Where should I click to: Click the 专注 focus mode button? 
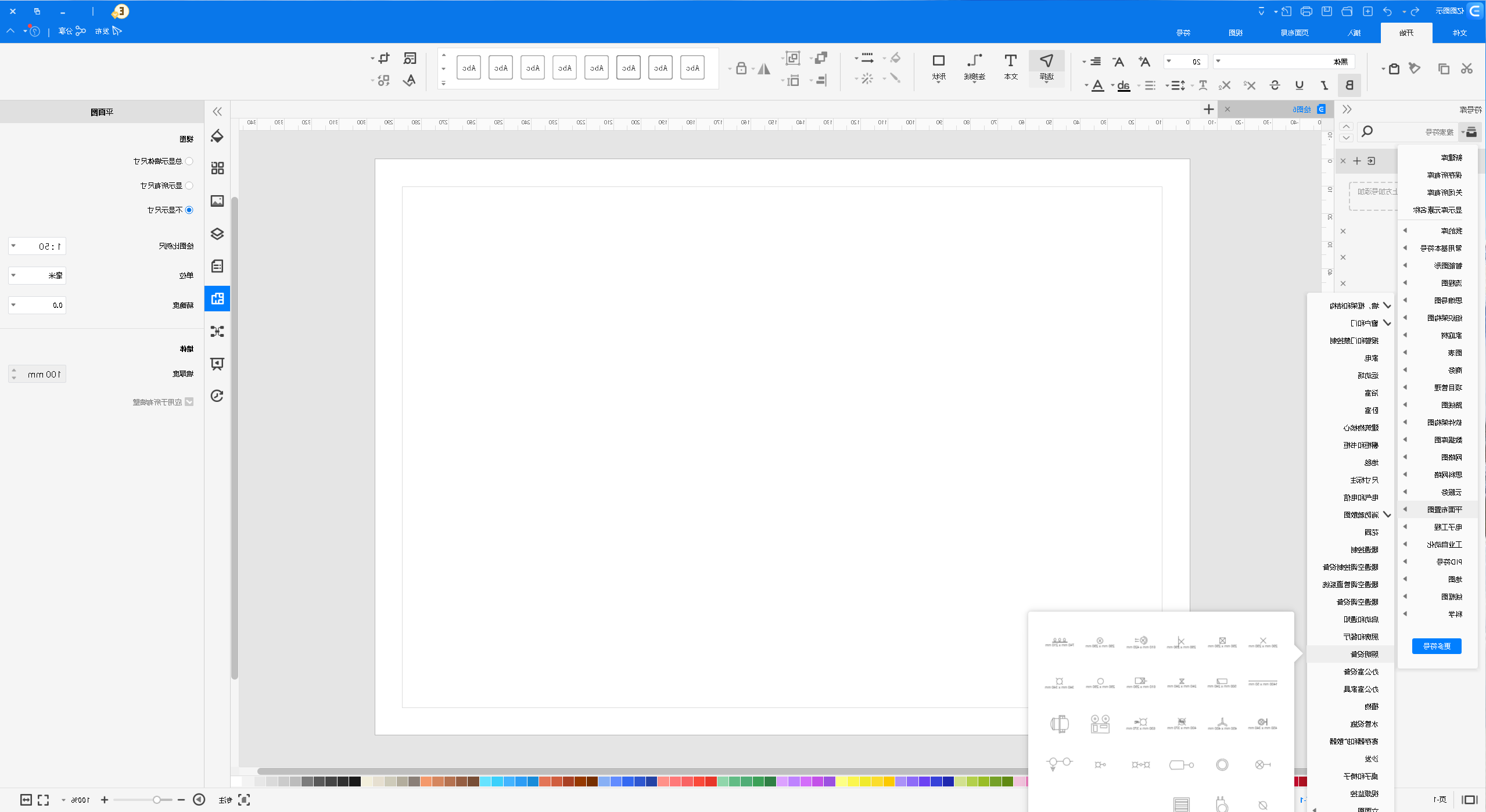(234, 800)
